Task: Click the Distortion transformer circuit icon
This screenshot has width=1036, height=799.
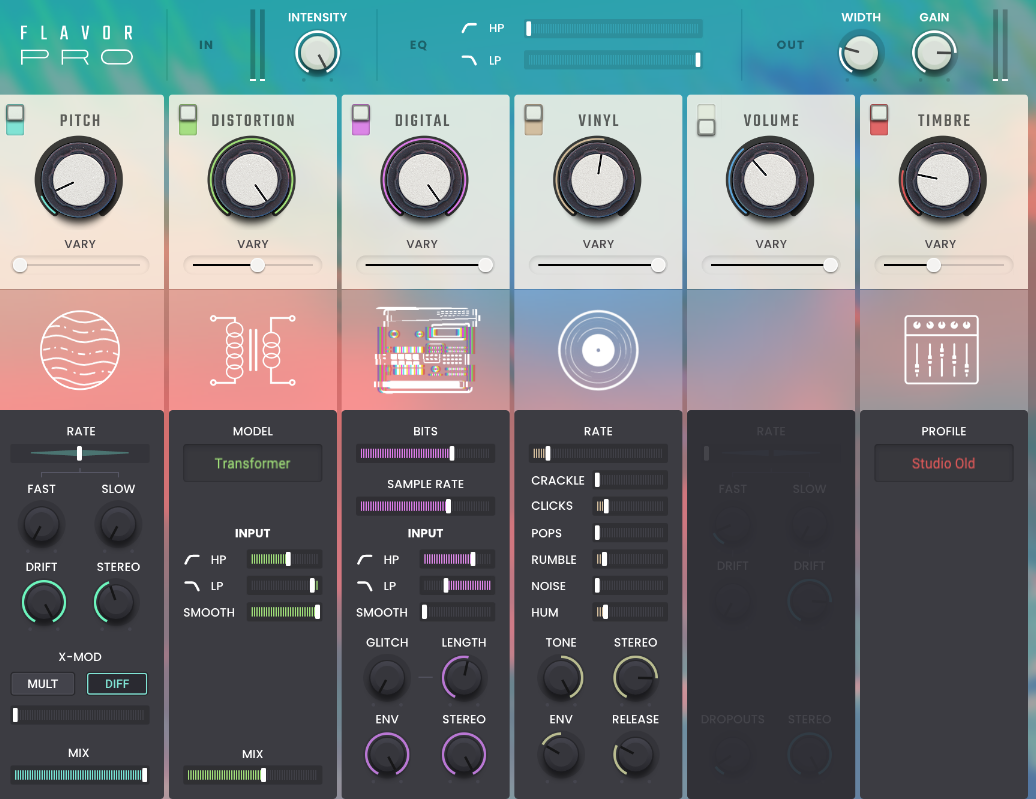Action: [x=252, y=350]
